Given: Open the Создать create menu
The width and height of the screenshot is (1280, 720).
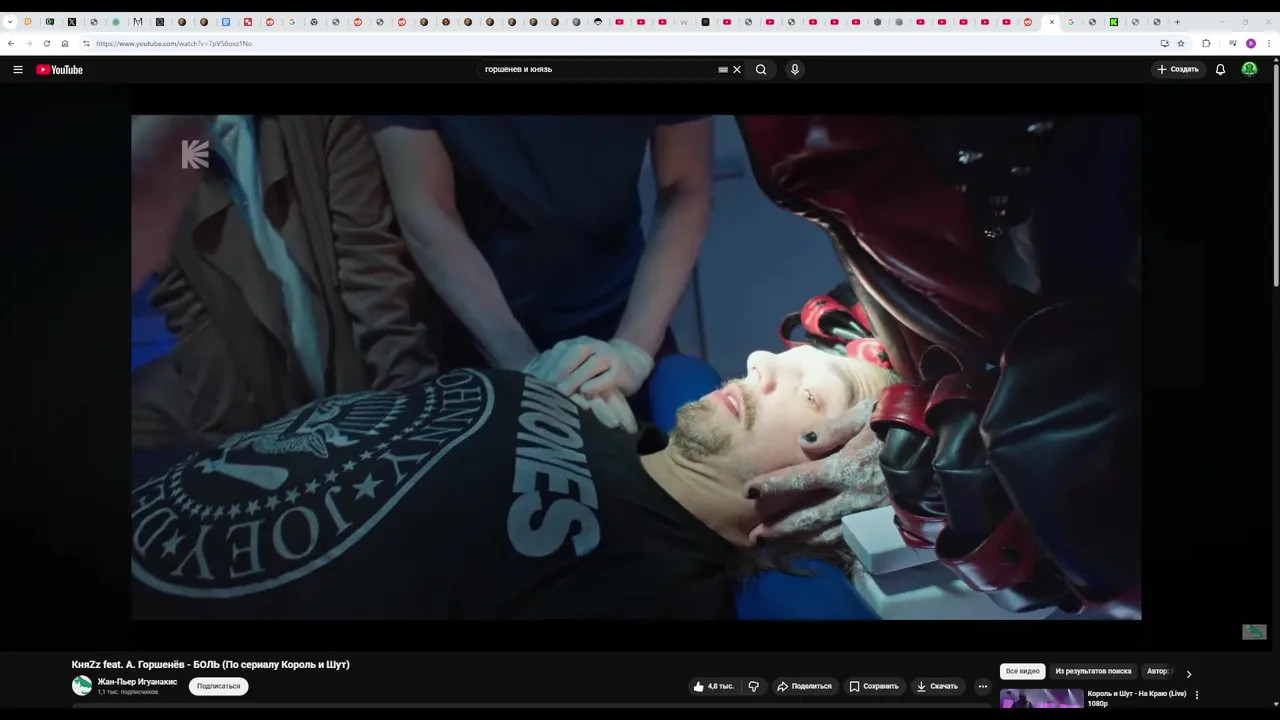Looking at the screenshot, I should click(1178, 69).
